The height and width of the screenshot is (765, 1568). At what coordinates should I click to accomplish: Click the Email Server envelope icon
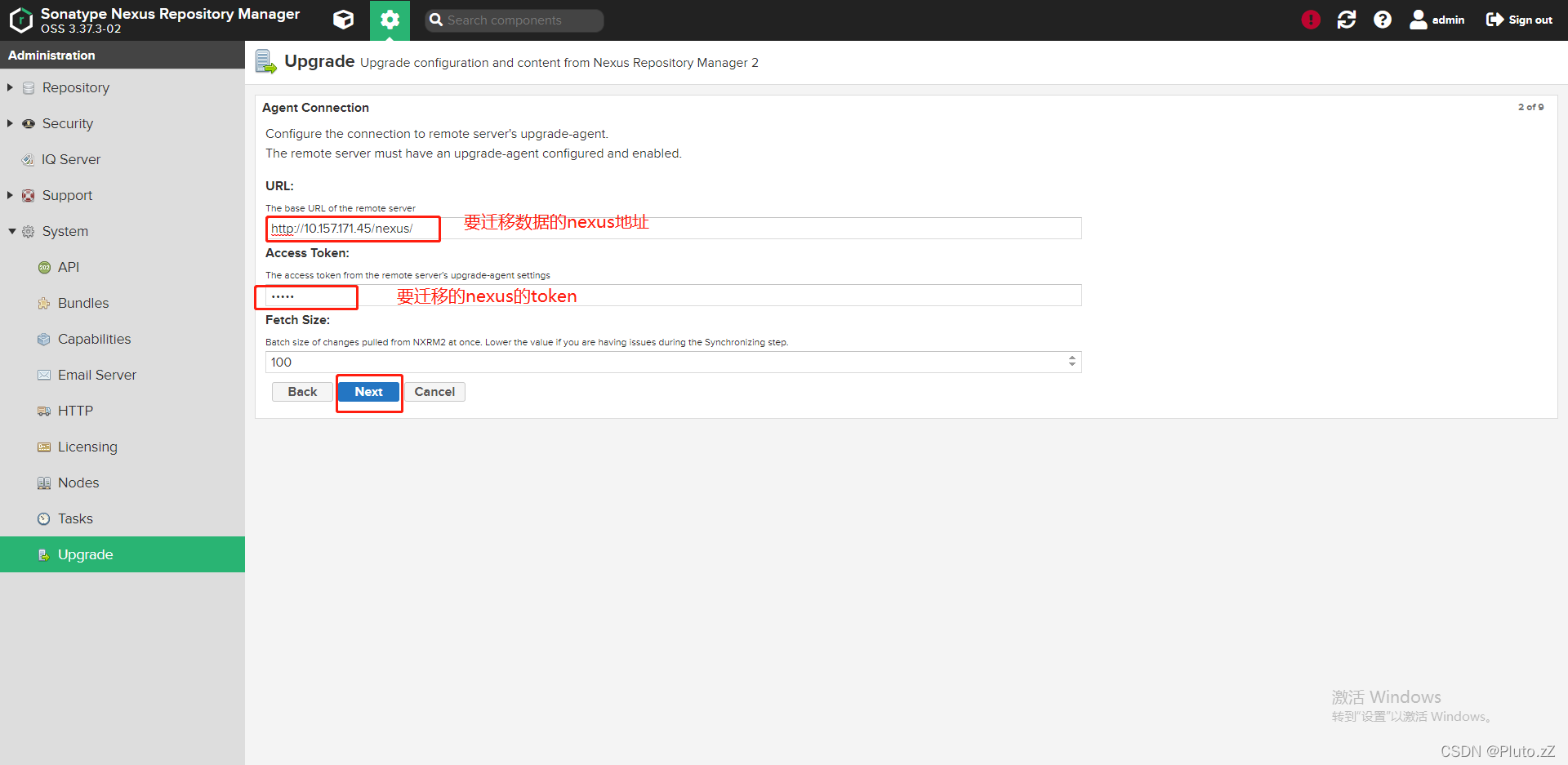tap(44, 375)
